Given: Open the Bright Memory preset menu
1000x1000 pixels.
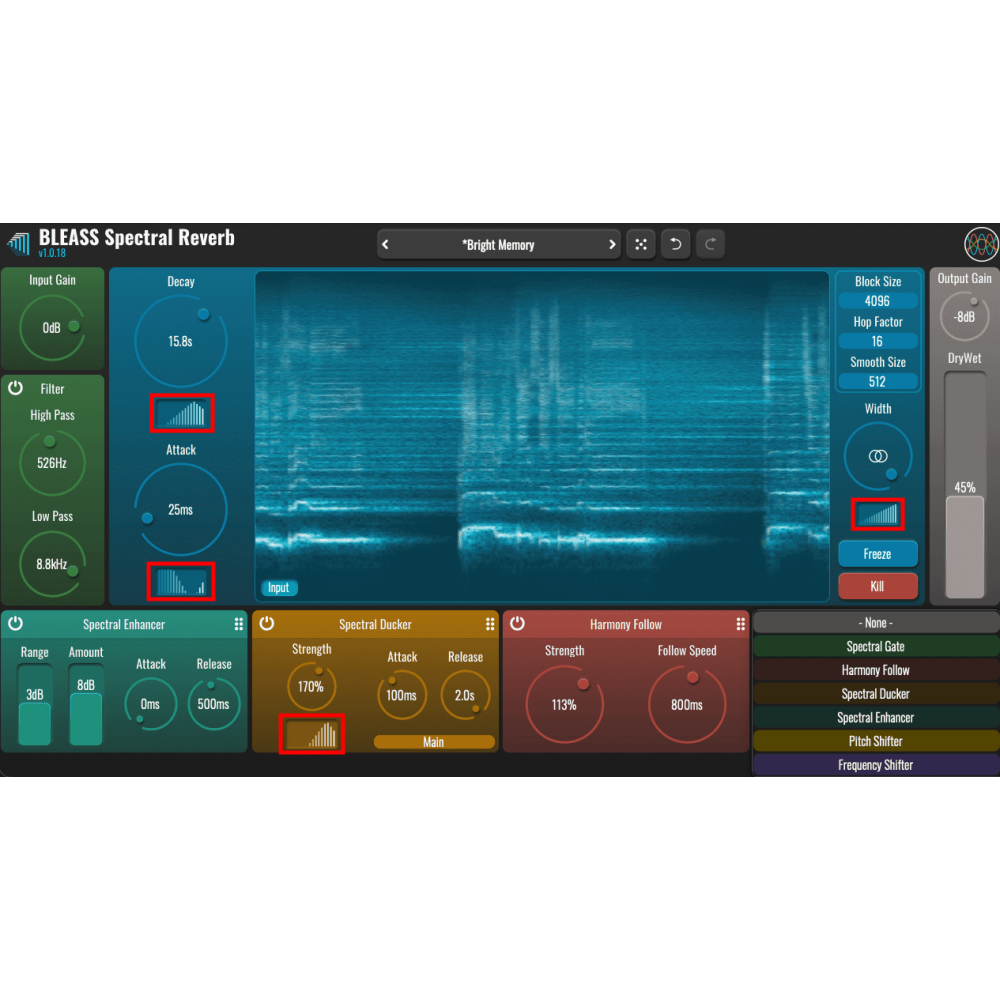Looking at the screenshot, I should (498, 245).
